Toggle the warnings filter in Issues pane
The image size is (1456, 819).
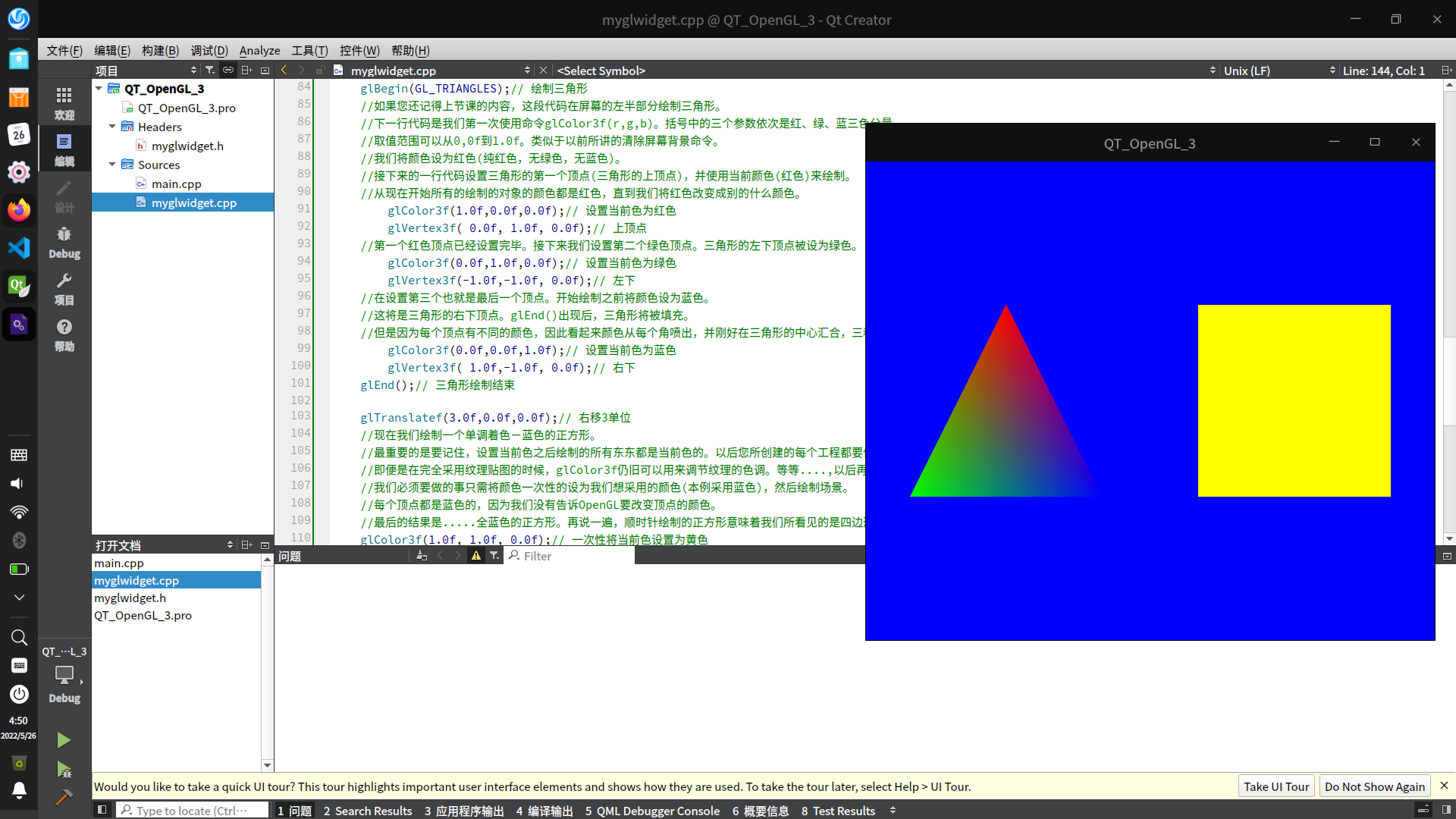point(476,556)
